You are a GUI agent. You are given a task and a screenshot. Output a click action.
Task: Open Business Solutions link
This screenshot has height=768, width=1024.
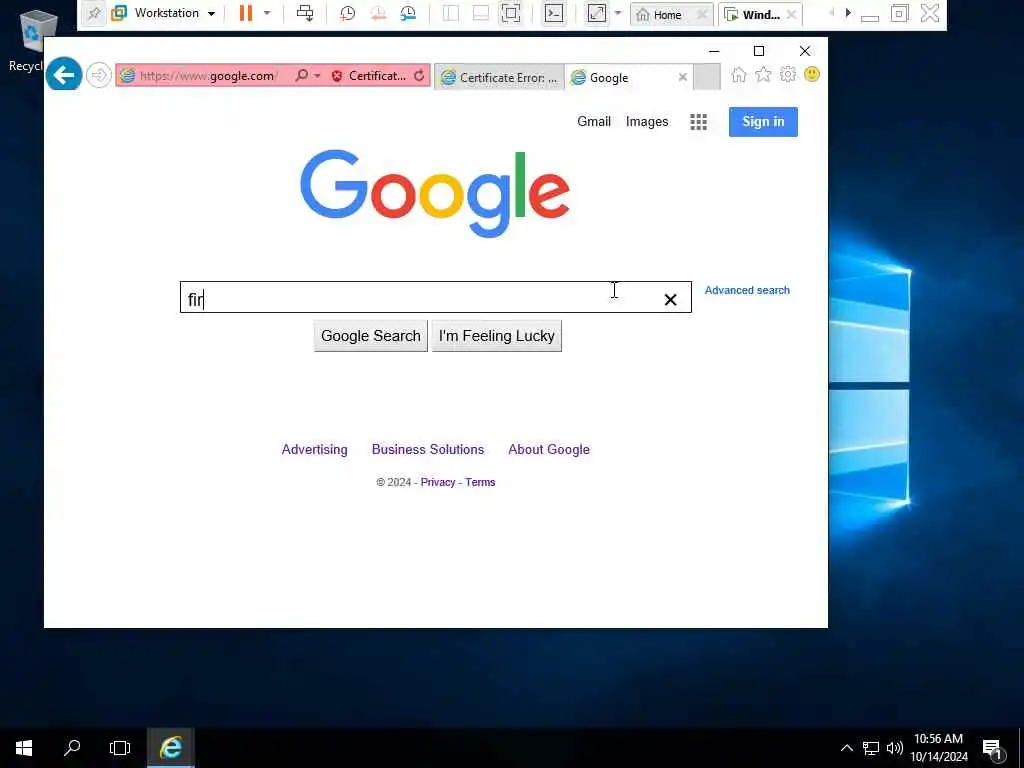click(428, 449)
